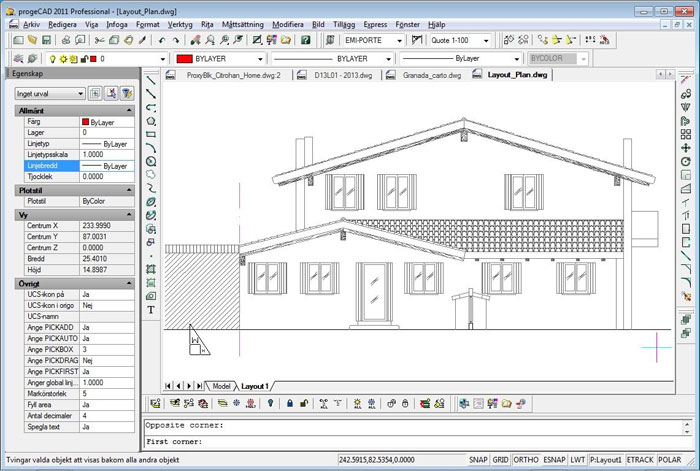Switch to the Granada_carto.dwg tab

coord(432,75)
